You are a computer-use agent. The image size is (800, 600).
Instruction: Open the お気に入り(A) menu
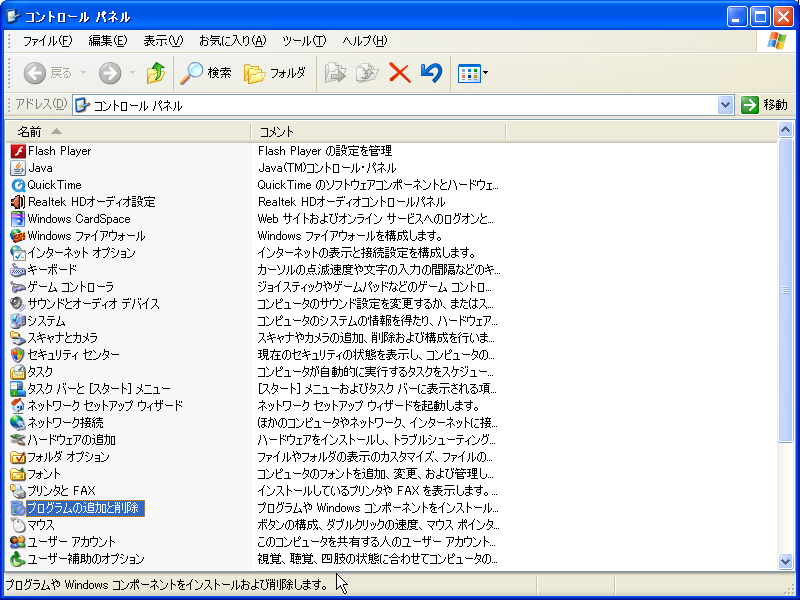(232, 41)
